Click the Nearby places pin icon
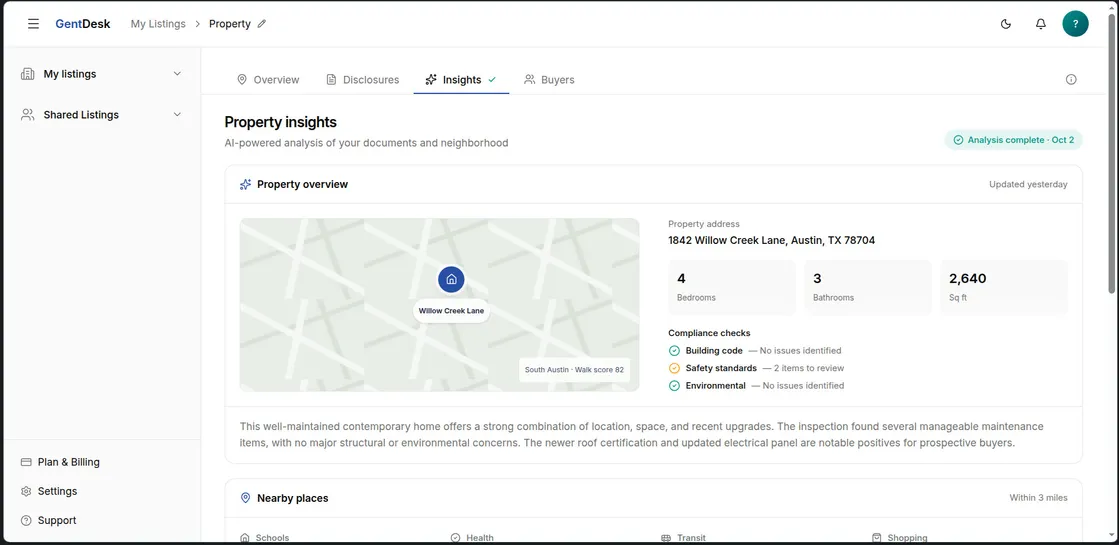The height and width of the screenshot is (545, 1119). (245, 498)
